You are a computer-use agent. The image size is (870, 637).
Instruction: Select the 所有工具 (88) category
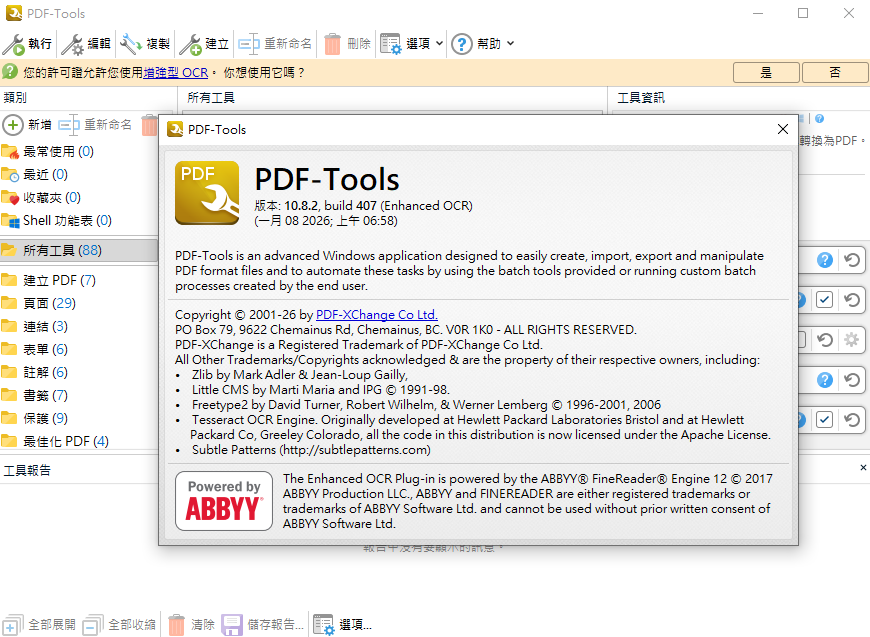79,250
